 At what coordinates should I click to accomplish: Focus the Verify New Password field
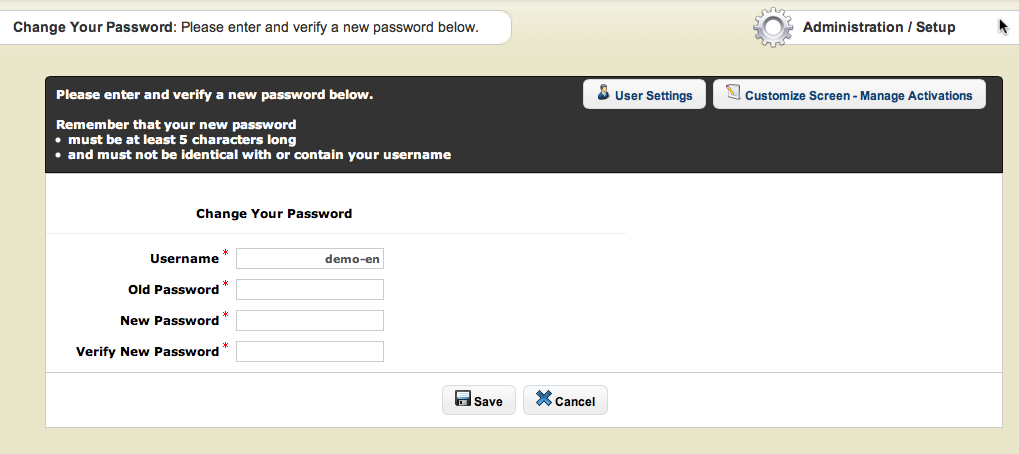point(310,352)
